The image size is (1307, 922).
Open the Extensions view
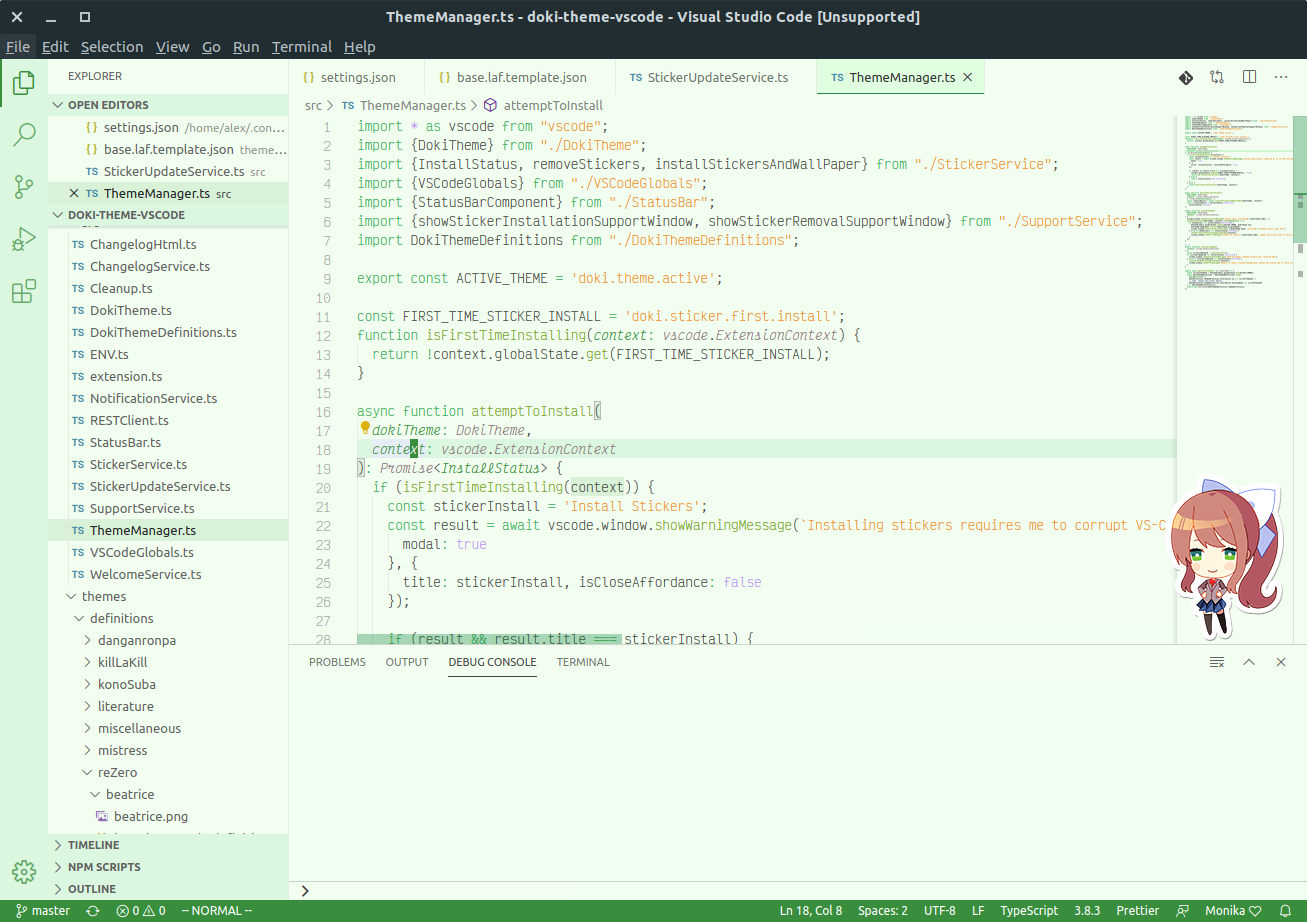[x=24, y=291]
